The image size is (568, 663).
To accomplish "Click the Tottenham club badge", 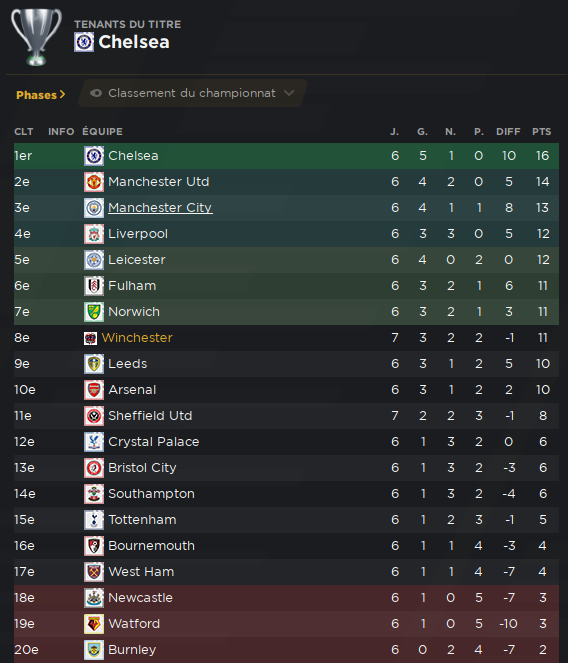I will point(94,520).
